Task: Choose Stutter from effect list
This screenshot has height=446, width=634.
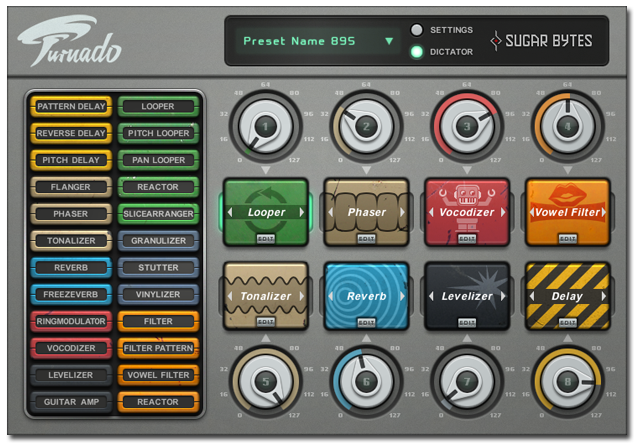Action: [158, 268]
